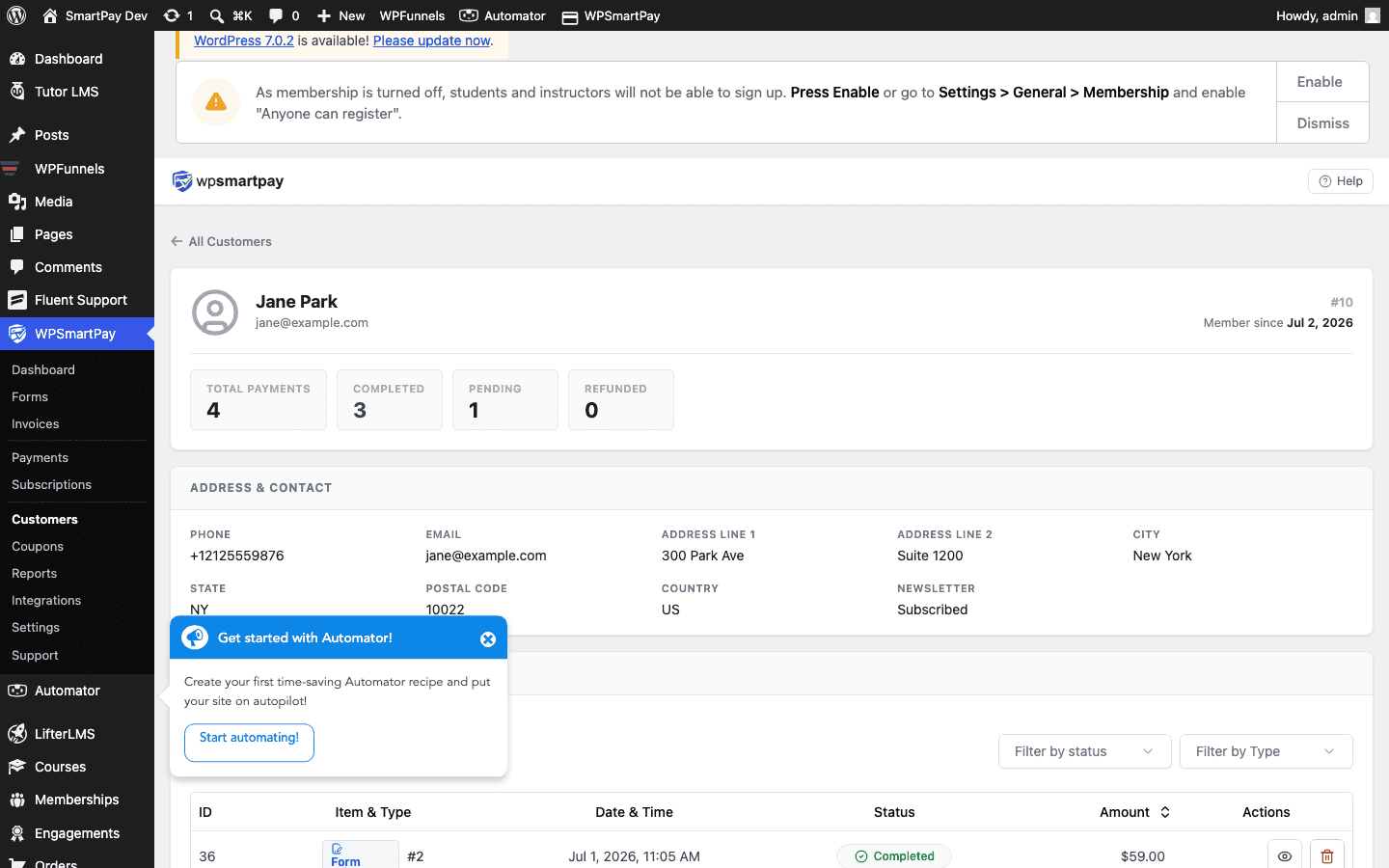
Task: Open the Howdy, admin account menu
Action: tap(1327, 15)
